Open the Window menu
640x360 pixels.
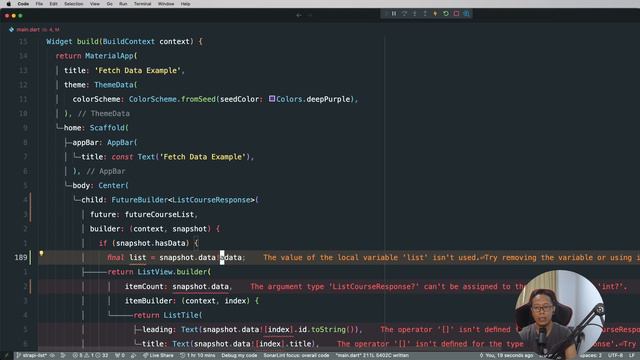(x=166, y=4)
